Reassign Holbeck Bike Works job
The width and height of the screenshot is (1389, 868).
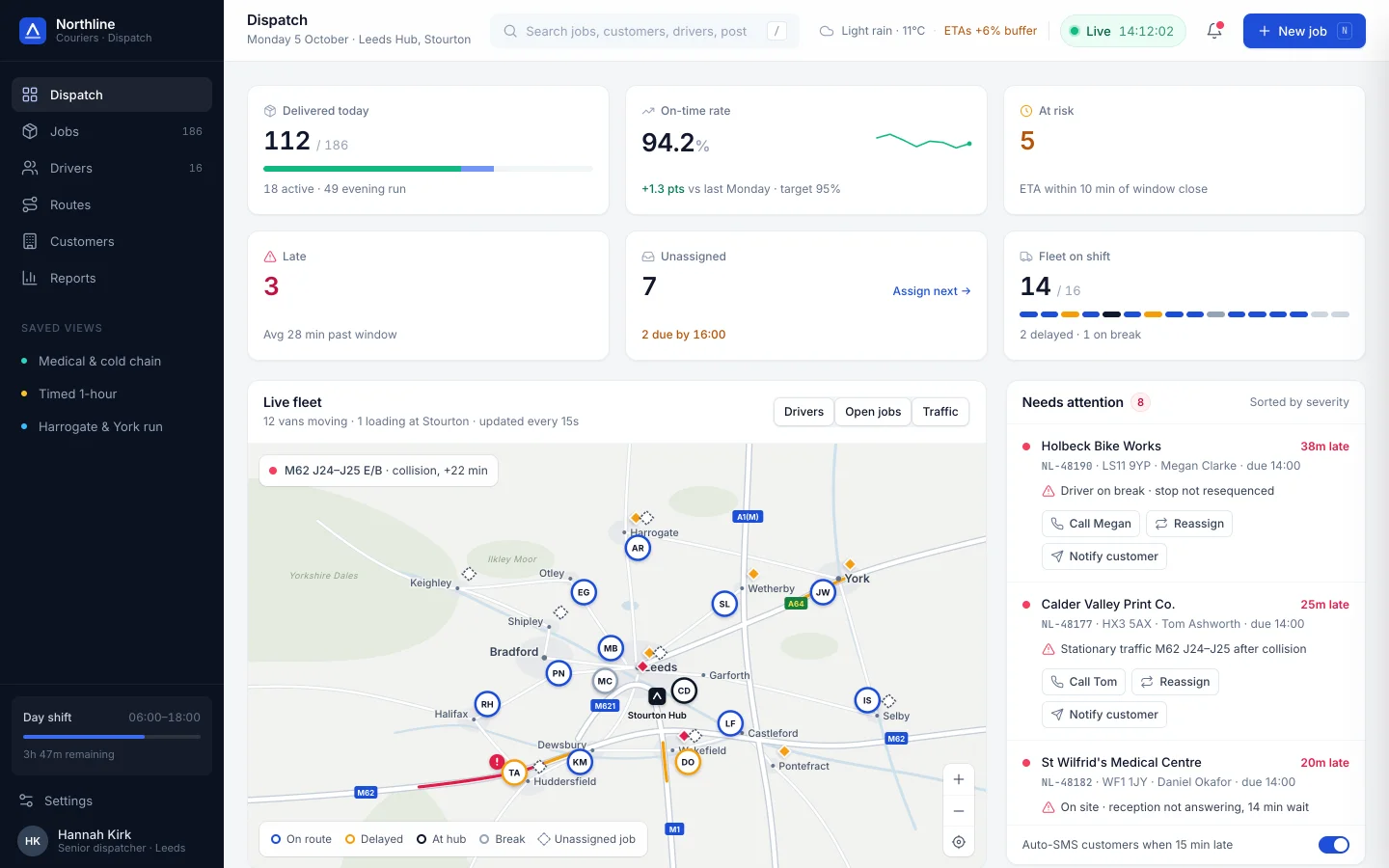[x=1189, y=524]
